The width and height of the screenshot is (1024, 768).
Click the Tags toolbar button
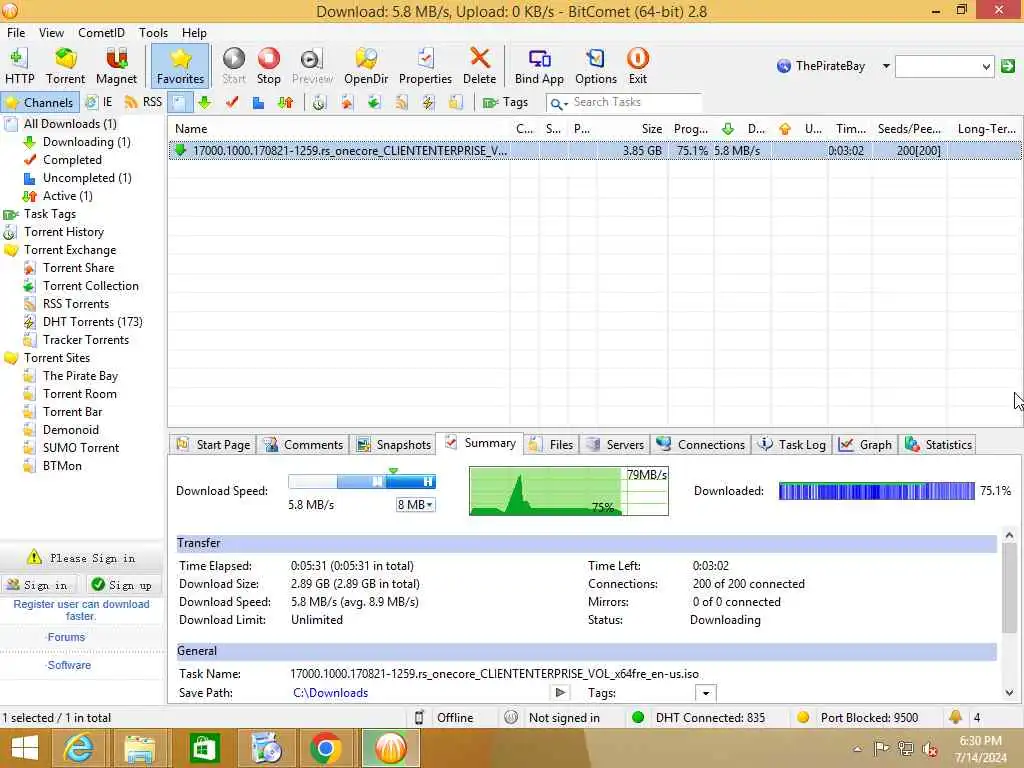pyautogui.click(x=505, y=103)
